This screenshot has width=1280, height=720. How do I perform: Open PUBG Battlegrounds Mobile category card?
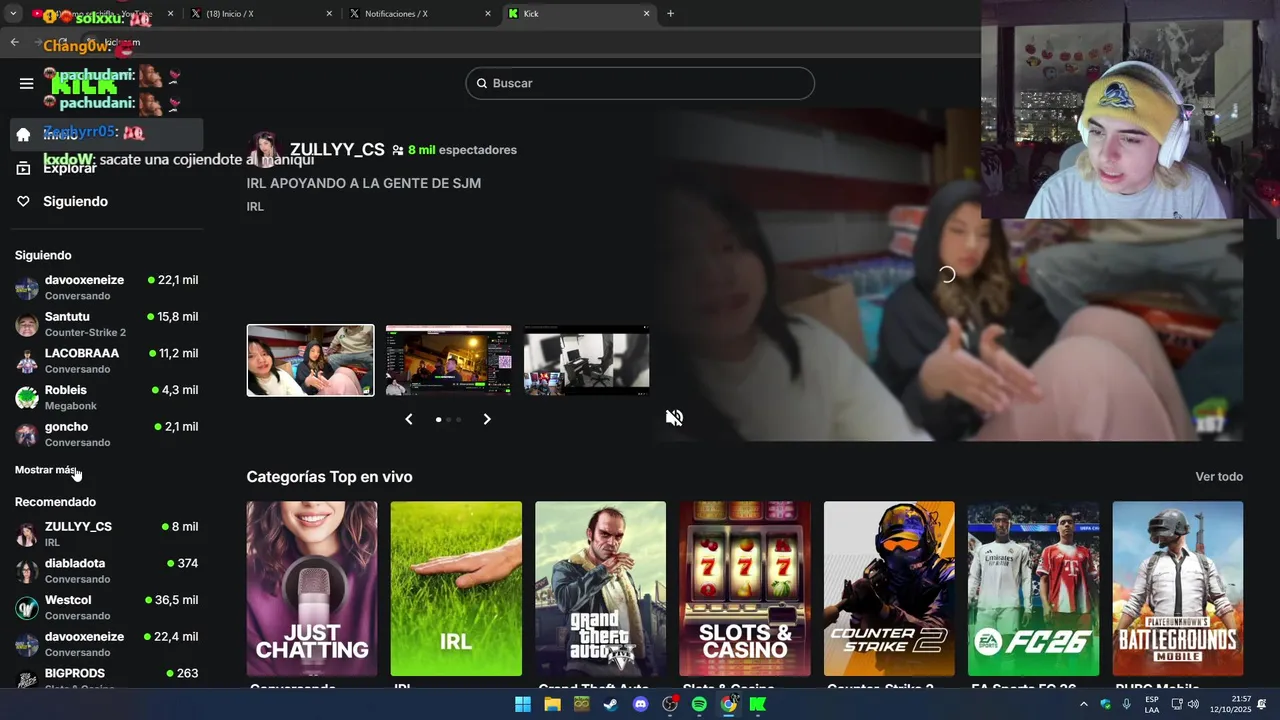pyautogui.click(x=1178, y=589)
